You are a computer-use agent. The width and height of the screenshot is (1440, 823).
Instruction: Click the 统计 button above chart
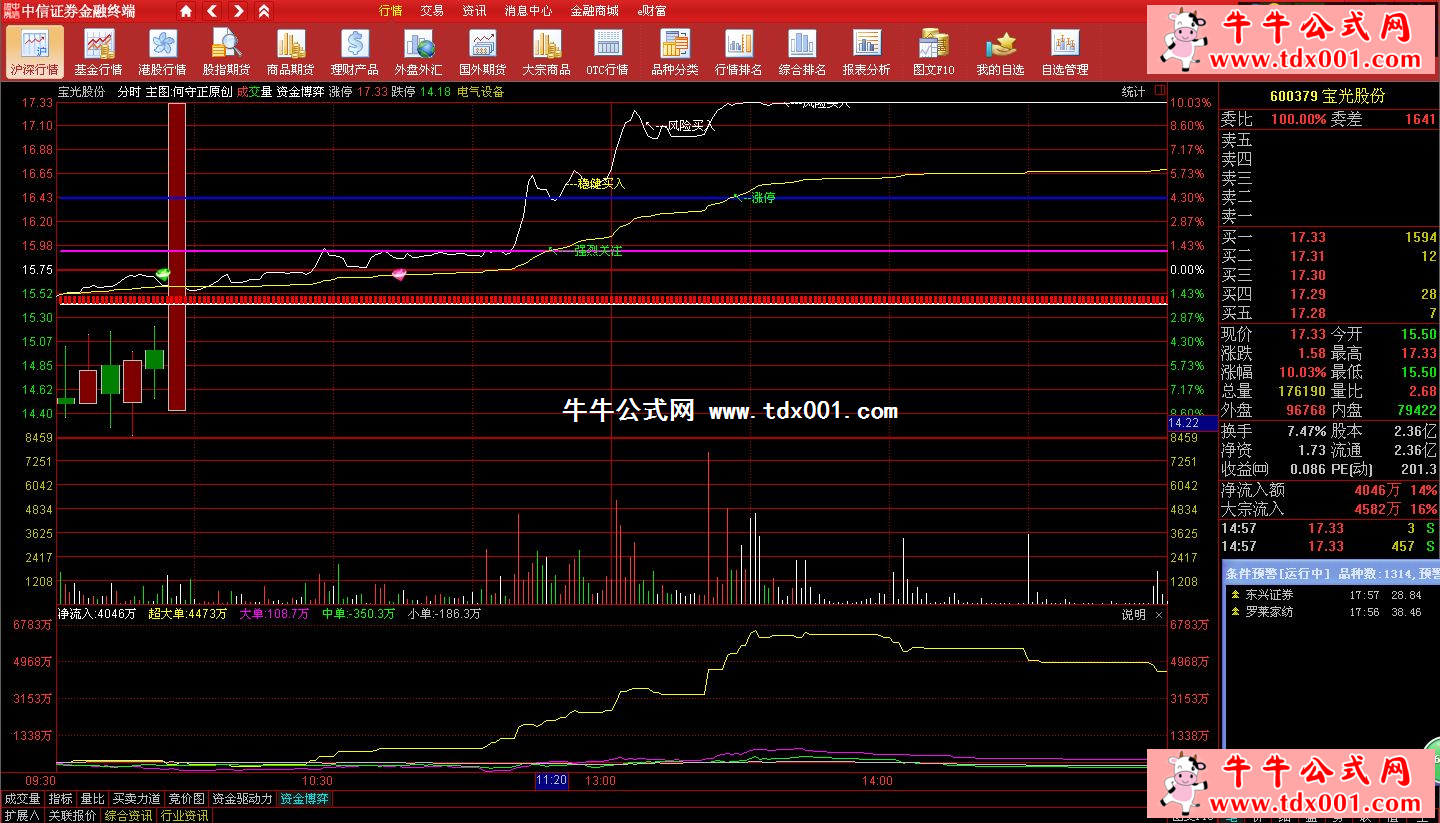pyautogui.click(x=1133, y=91)
